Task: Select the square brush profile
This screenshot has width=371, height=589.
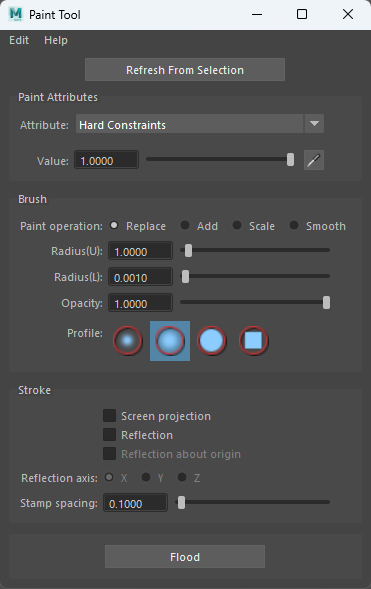Action: [x=253, y=341]
